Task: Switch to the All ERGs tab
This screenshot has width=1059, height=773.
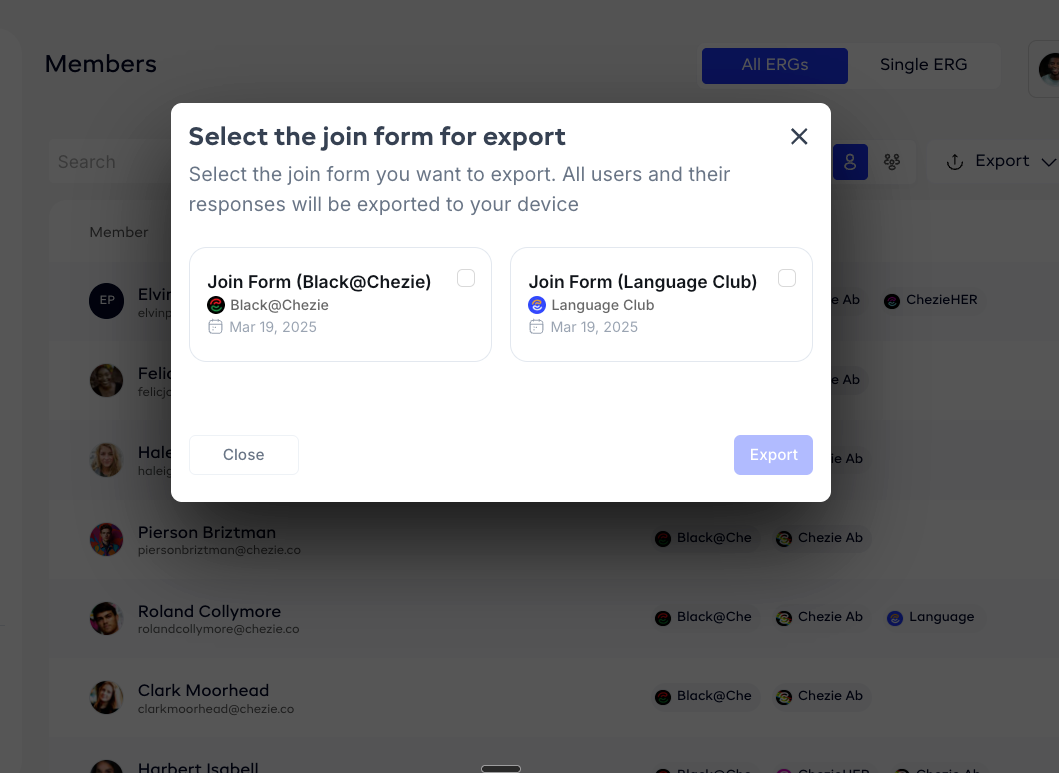Action: [x=775, y=65]
